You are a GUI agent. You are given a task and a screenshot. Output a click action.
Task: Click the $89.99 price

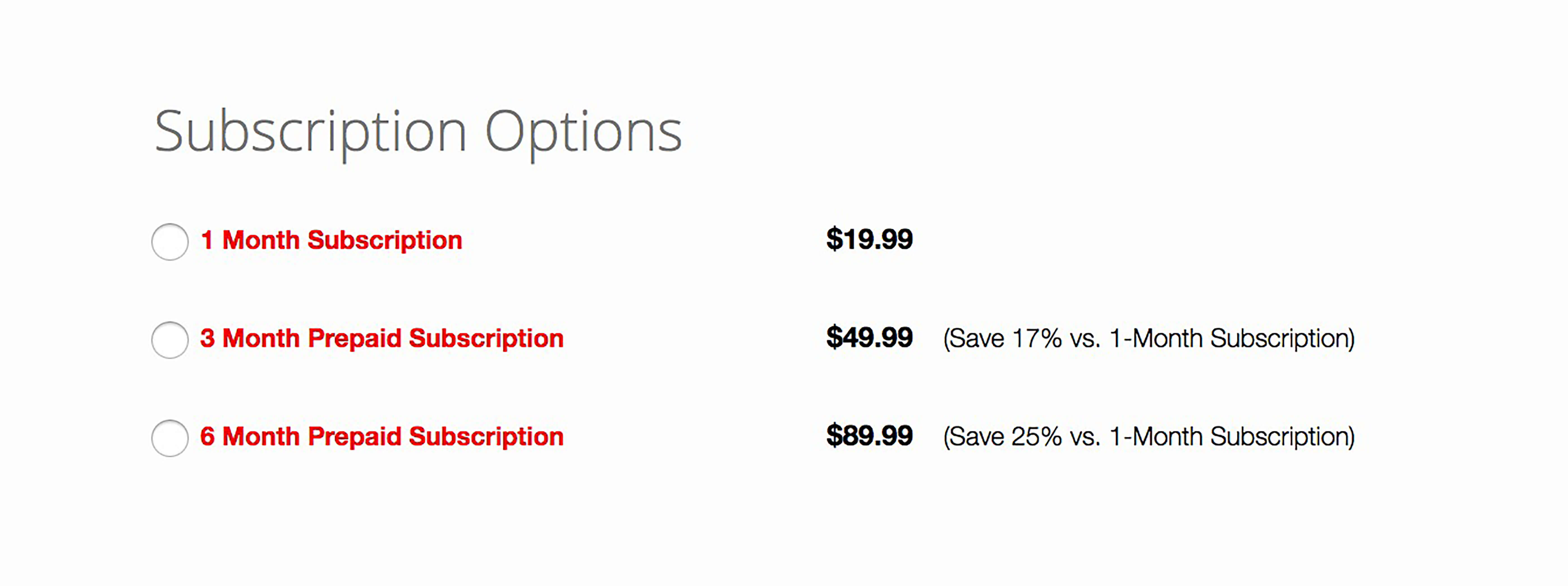pyautogui.click(x=869, y=435)
